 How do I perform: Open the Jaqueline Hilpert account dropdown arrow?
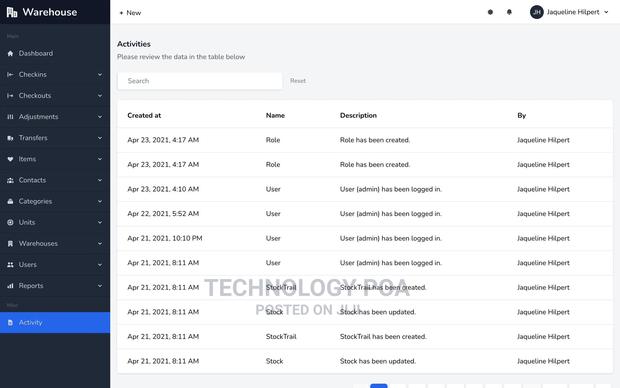tap(606, 12)
